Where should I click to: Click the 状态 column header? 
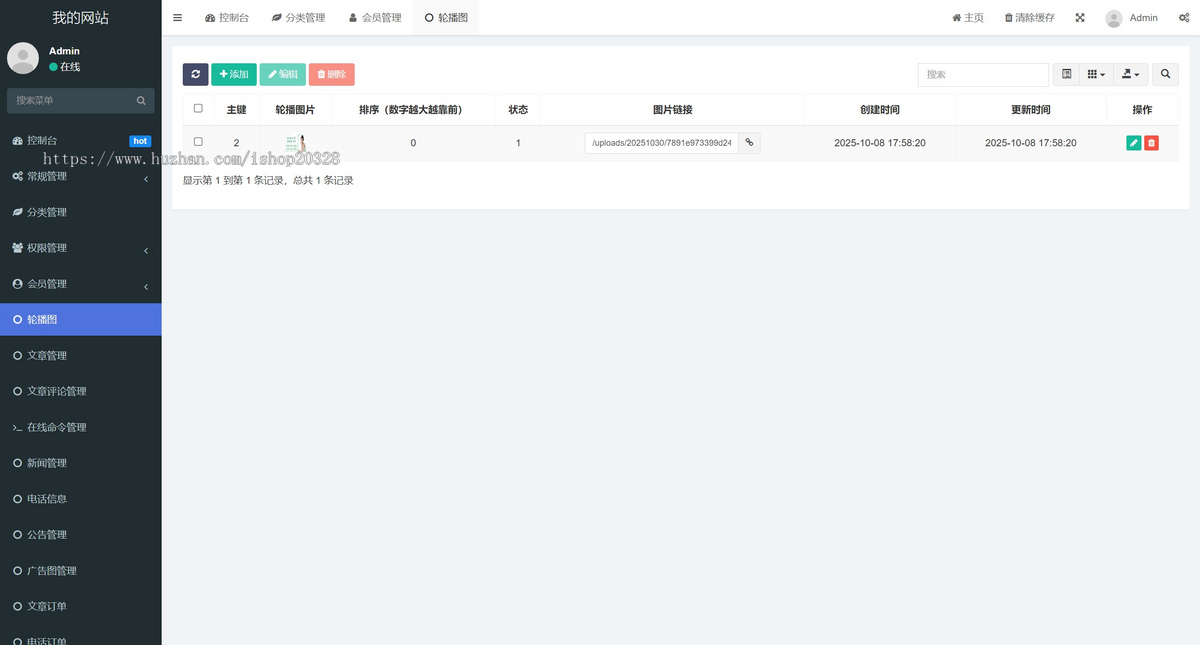tap(518, 110)
